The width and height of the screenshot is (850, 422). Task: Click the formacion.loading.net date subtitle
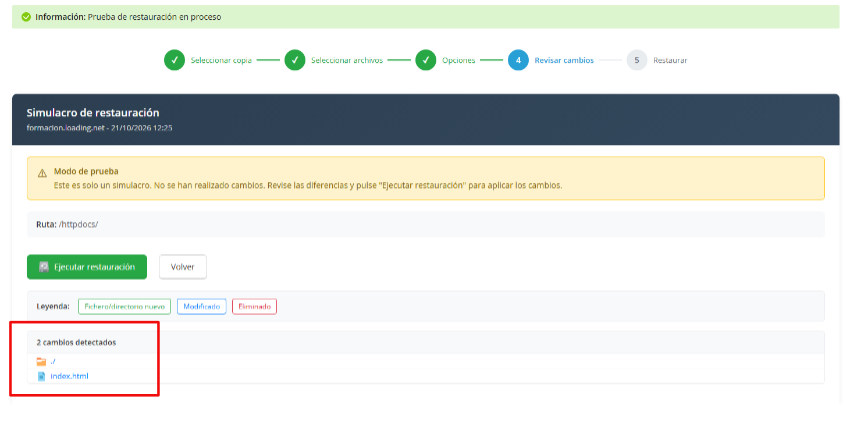pos(99,129)
